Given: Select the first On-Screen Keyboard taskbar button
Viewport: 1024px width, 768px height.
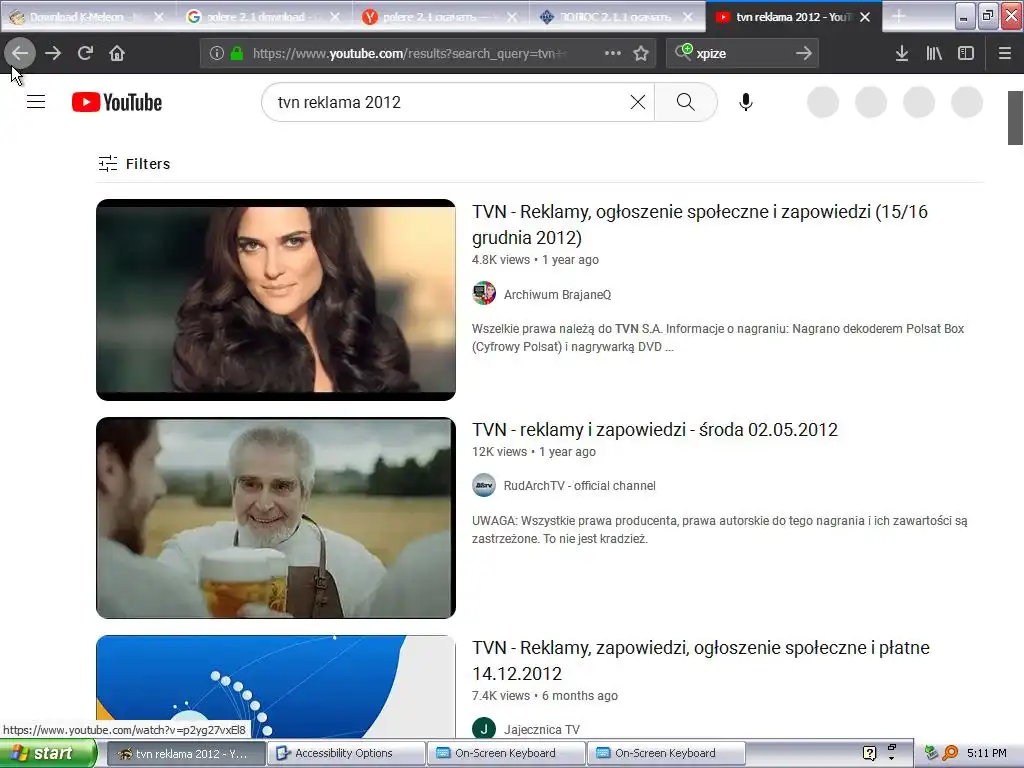Looking at the screenshot, I should point(505,753).
